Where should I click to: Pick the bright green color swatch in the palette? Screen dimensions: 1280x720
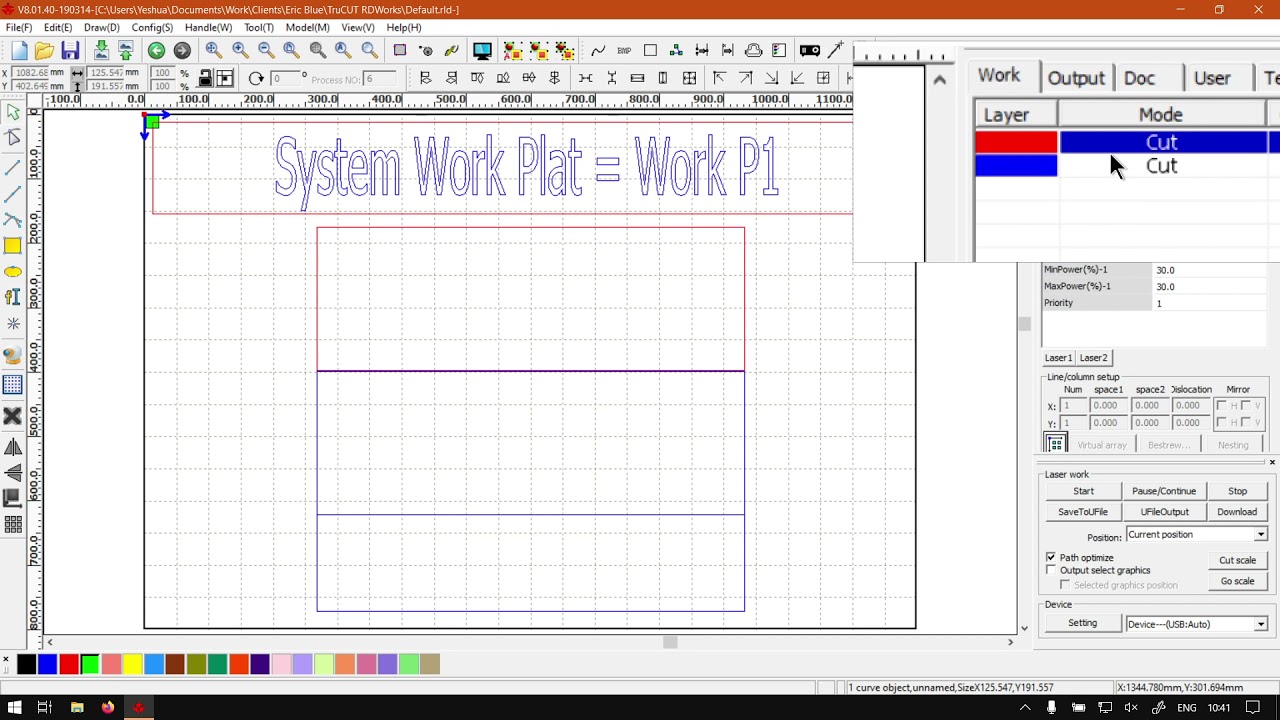pyautogui.click(x=90, y=663)
